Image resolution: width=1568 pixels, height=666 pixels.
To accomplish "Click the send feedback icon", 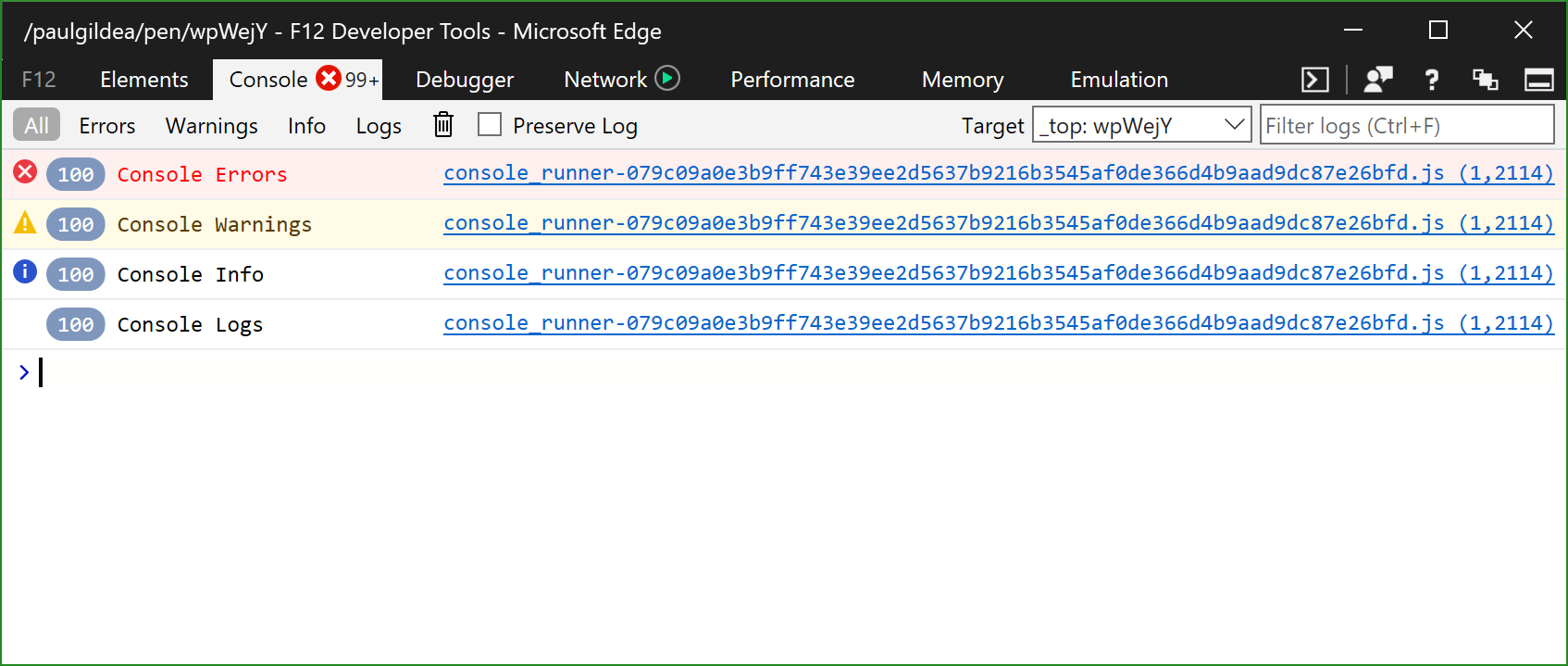I will coord(1378,80).
